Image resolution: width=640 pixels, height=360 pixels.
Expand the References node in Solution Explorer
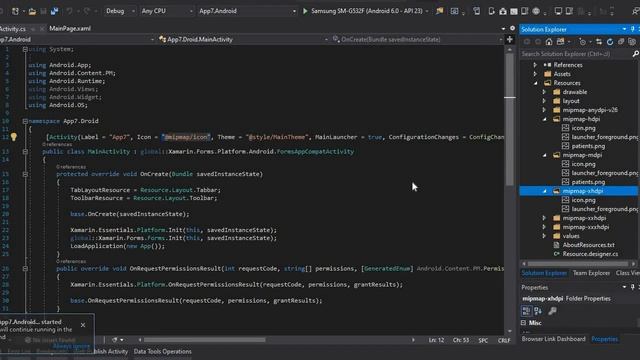click(x=535, y=65)
